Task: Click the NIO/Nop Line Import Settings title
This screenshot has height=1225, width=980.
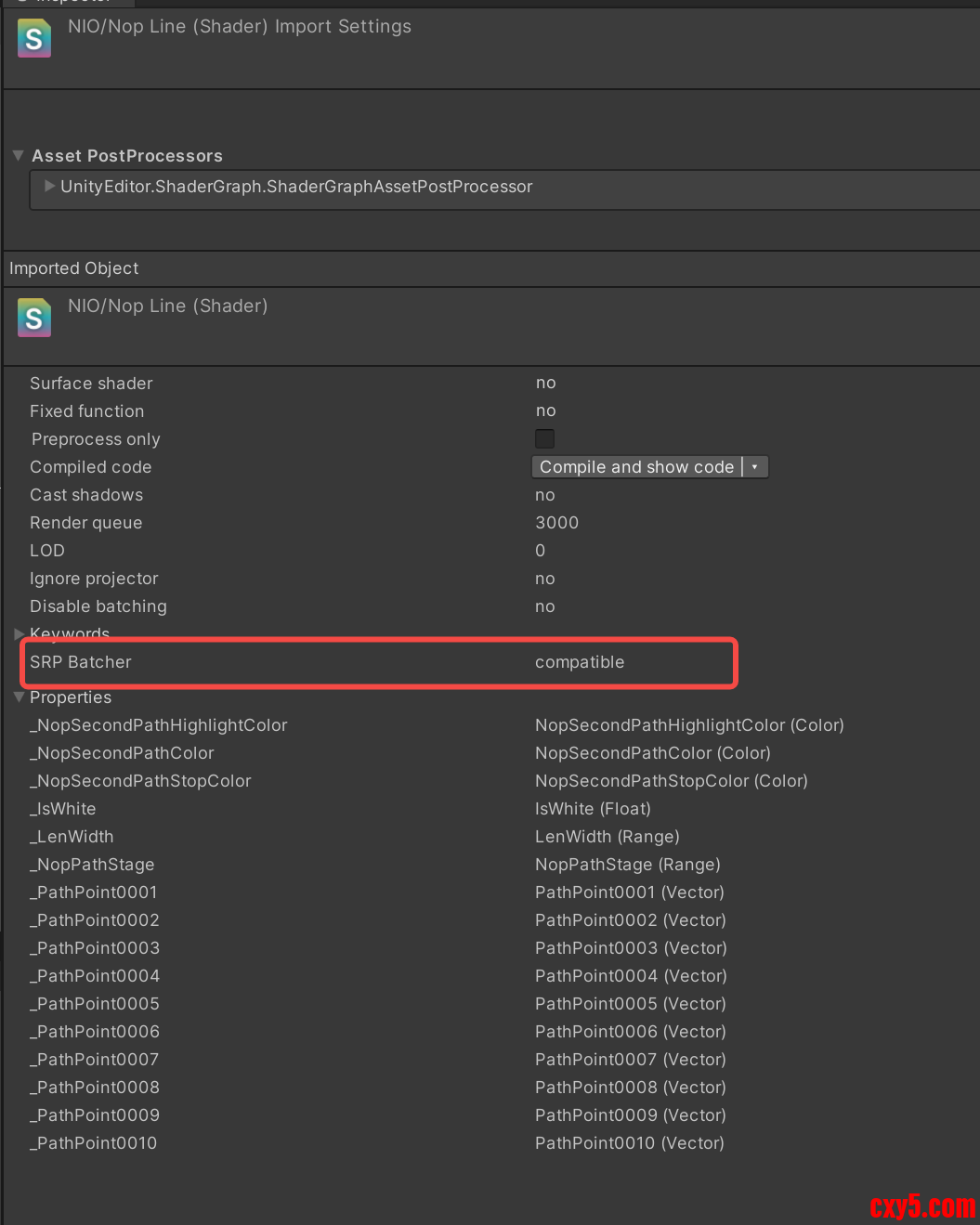Action: [x=240, y=27]
